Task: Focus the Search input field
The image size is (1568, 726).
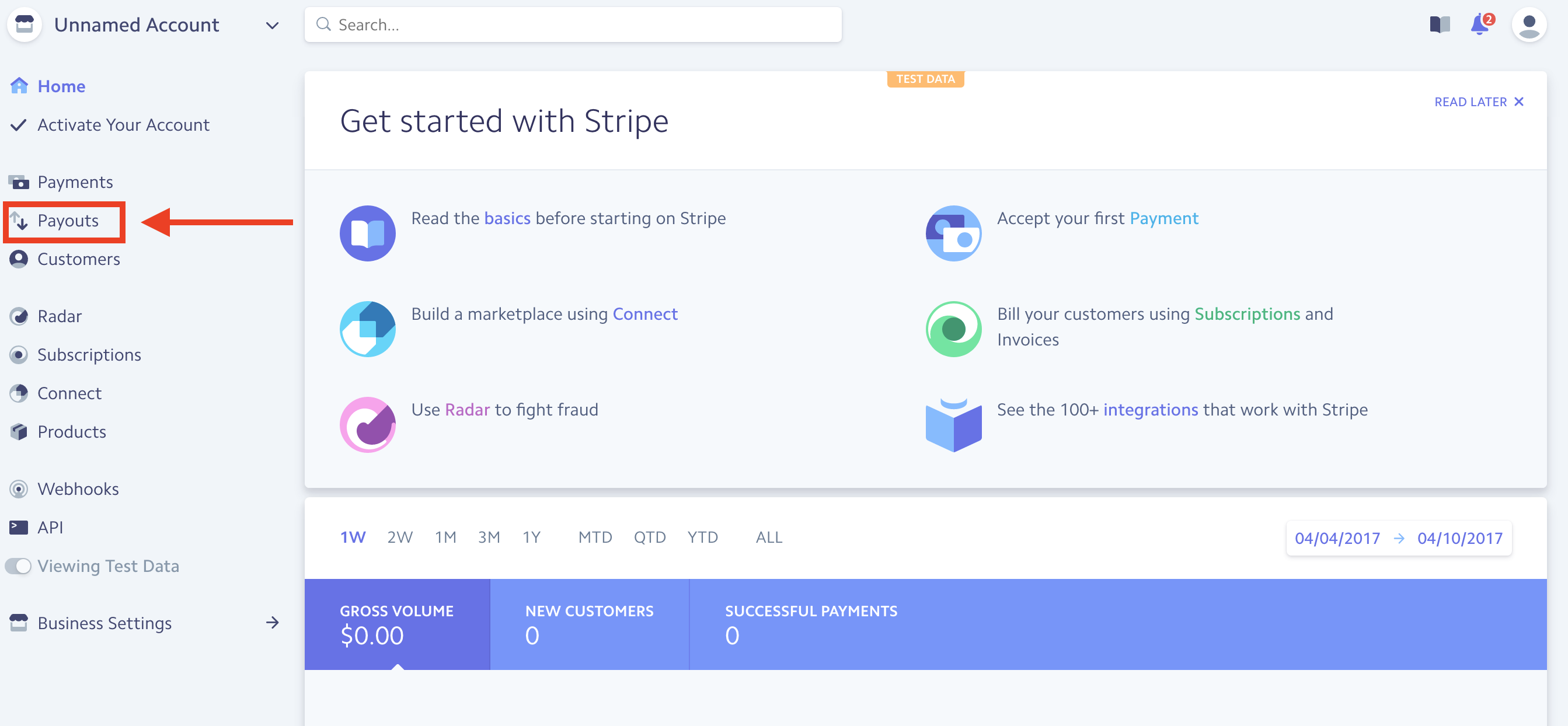Action: (x=573, y=25)
